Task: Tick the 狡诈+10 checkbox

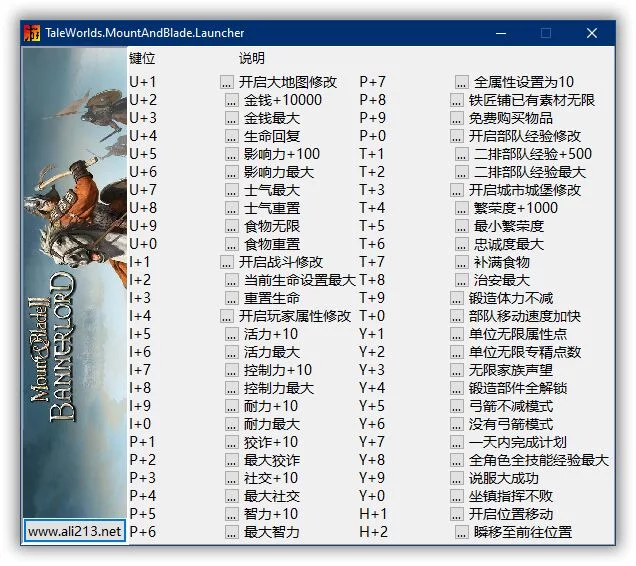Action: coord(232,442)
